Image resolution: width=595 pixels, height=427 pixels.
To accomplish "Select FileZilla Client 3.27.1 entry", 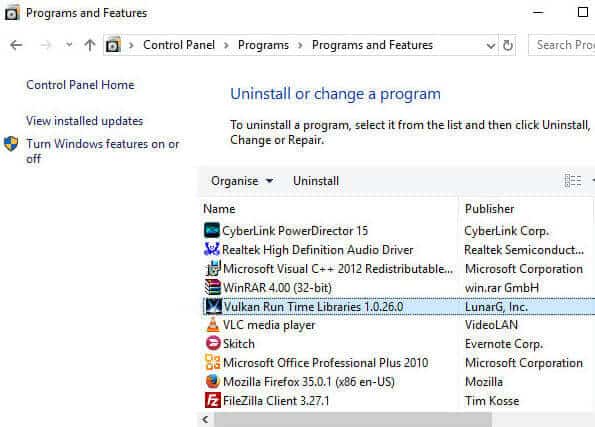I will click(276, 400).
